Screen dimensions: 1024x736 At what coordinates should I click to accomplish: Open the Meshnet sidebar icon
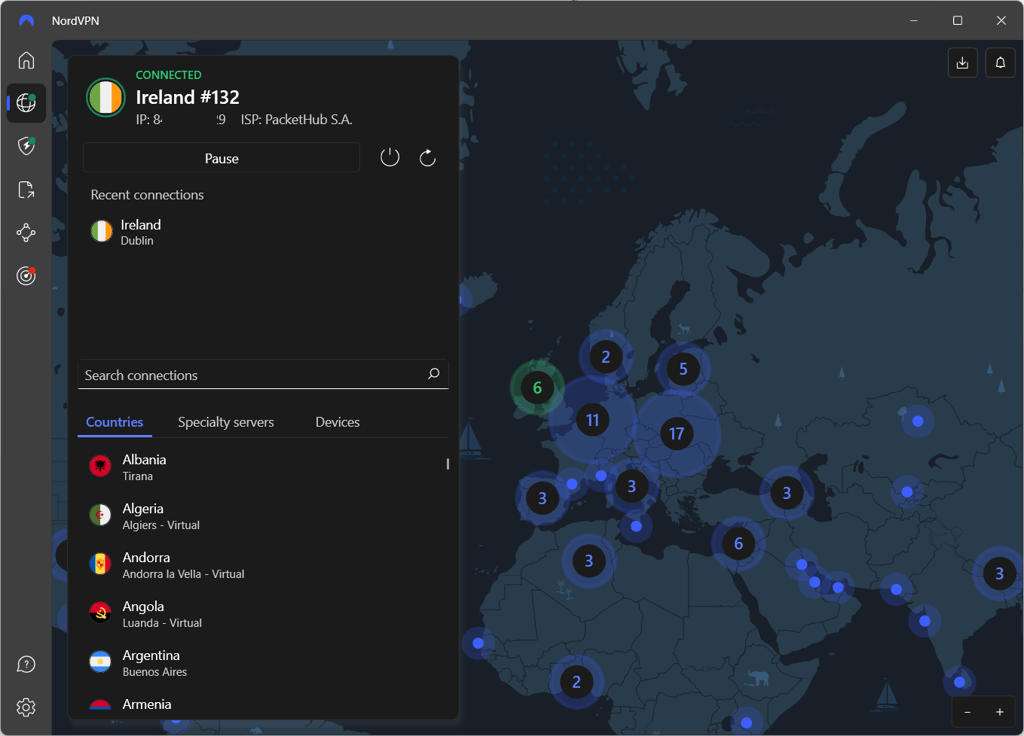tap(26, 232)
